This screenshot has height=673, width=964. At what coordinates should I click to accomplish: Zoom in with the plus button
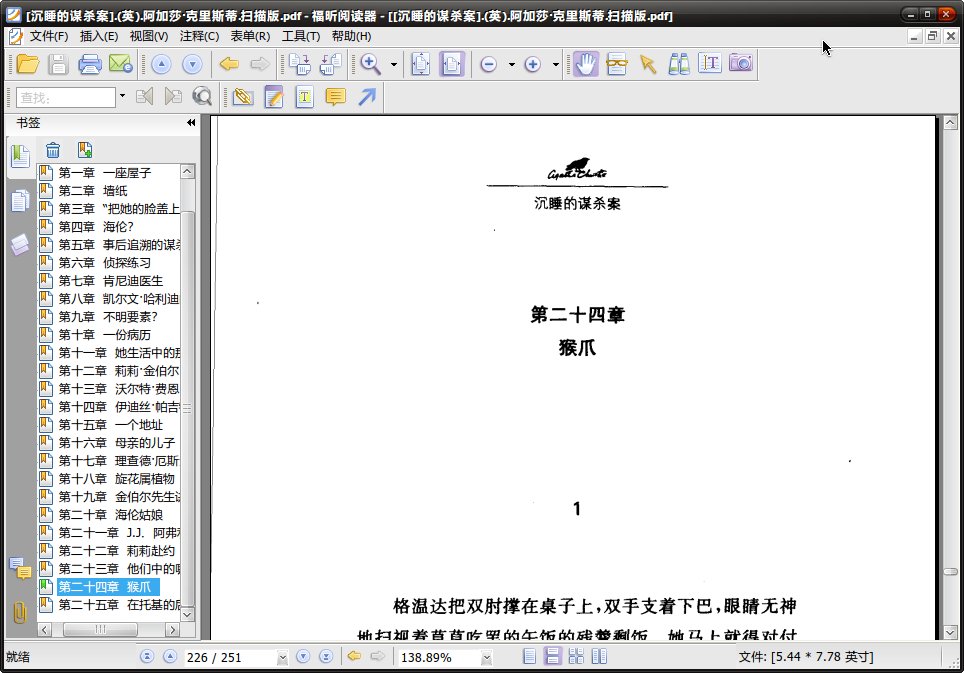pyautogui.click(x=532, y=64)
